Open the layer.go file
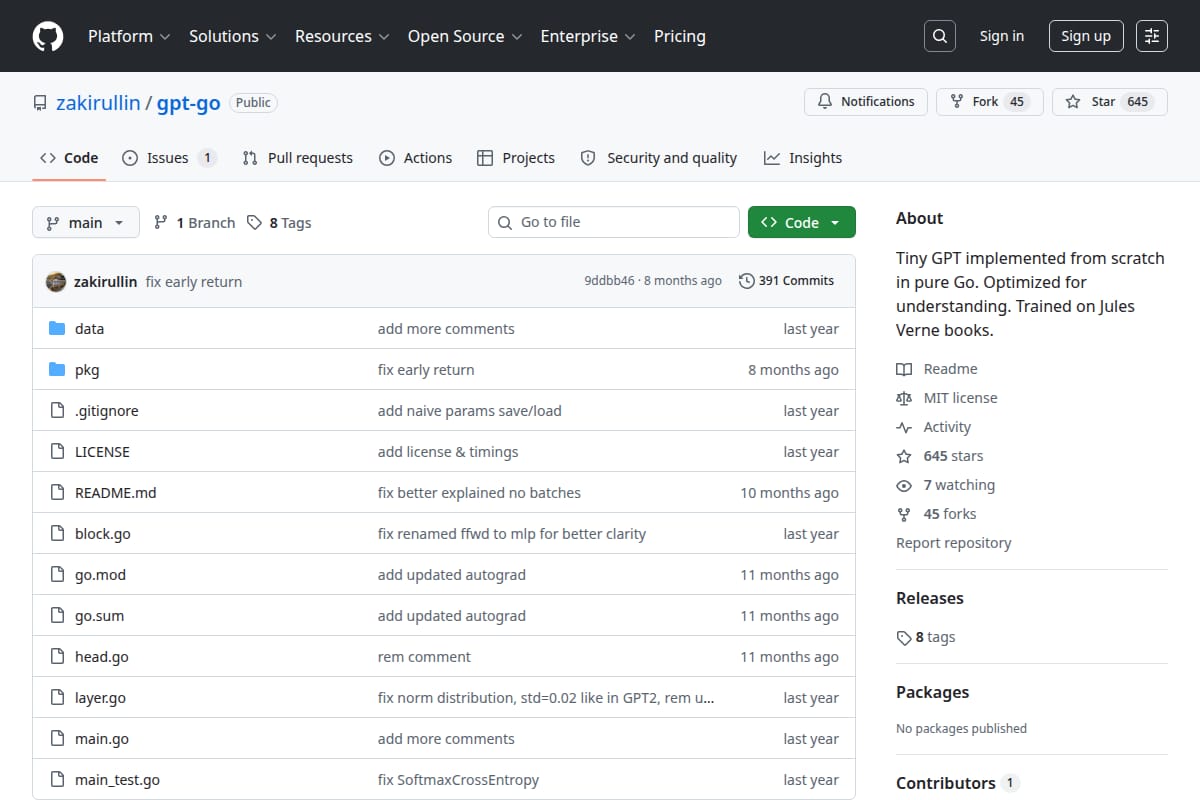This screenshot has height=800, width=1200. [100, 698]
